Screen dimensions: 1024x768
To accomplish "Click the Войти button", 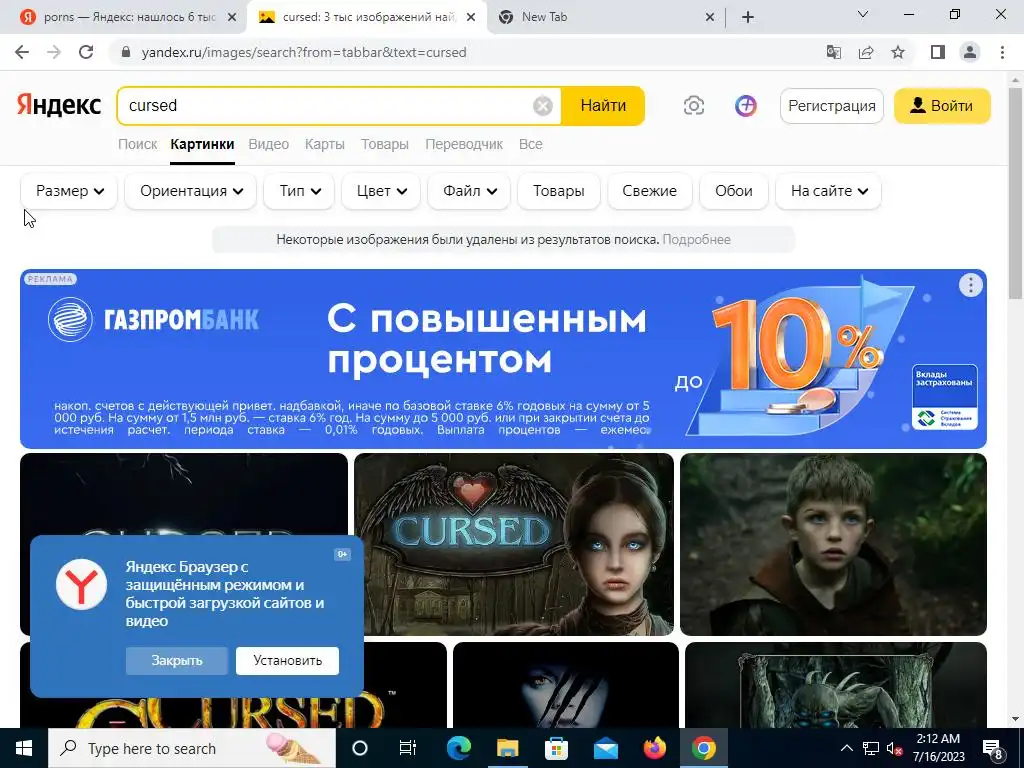I will coord(942,106).
